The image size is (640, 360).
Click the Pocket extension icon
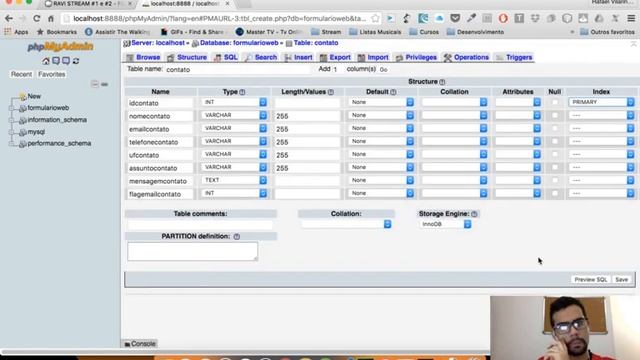(x=455, y=18)
